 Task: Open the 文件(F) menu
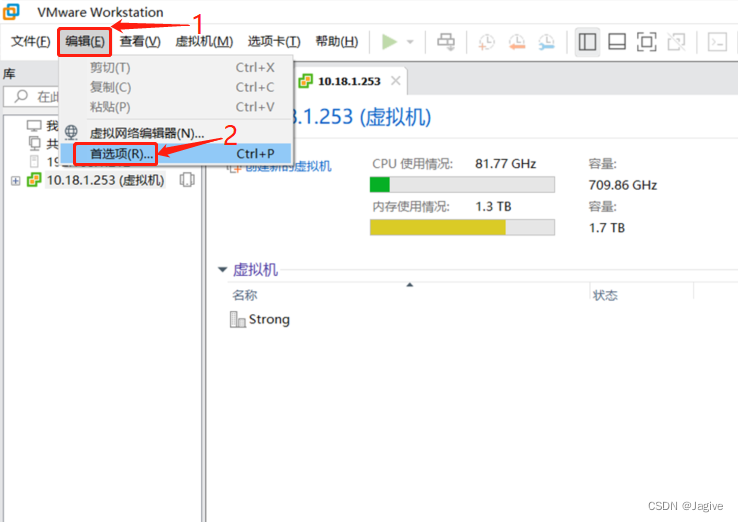tap(31, 41)
